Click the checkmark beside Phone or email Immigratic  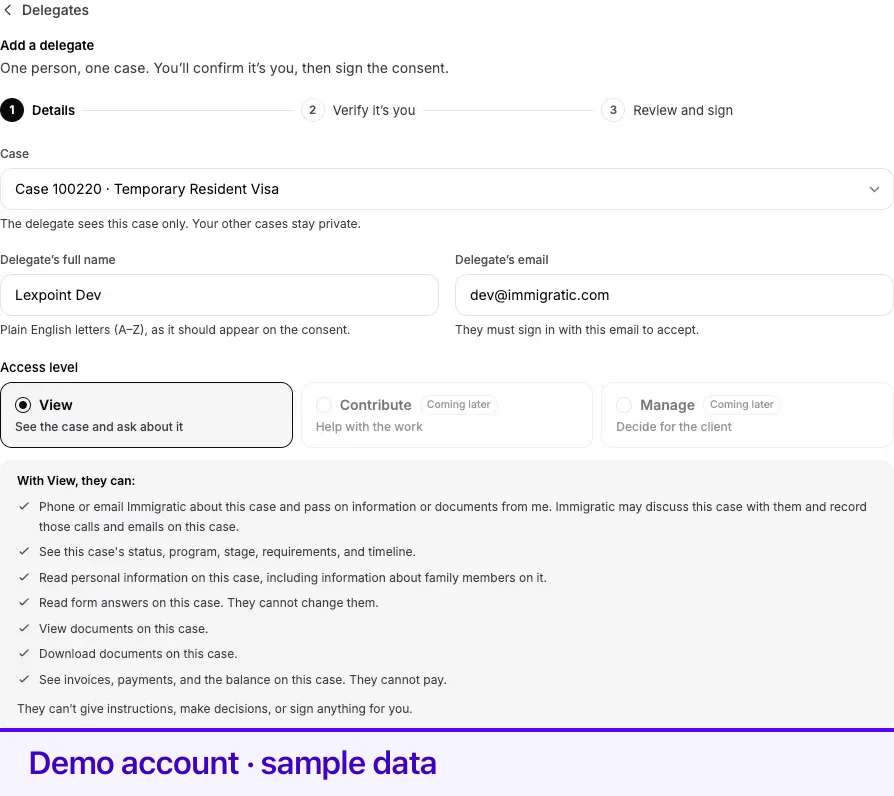click(24, 506)
